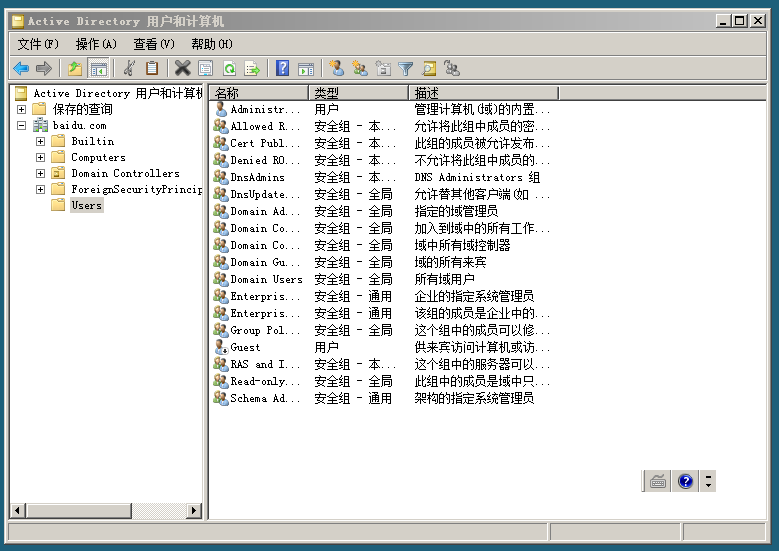Click the Domain Users group icon
779x551 pixels.
point(221,279)
